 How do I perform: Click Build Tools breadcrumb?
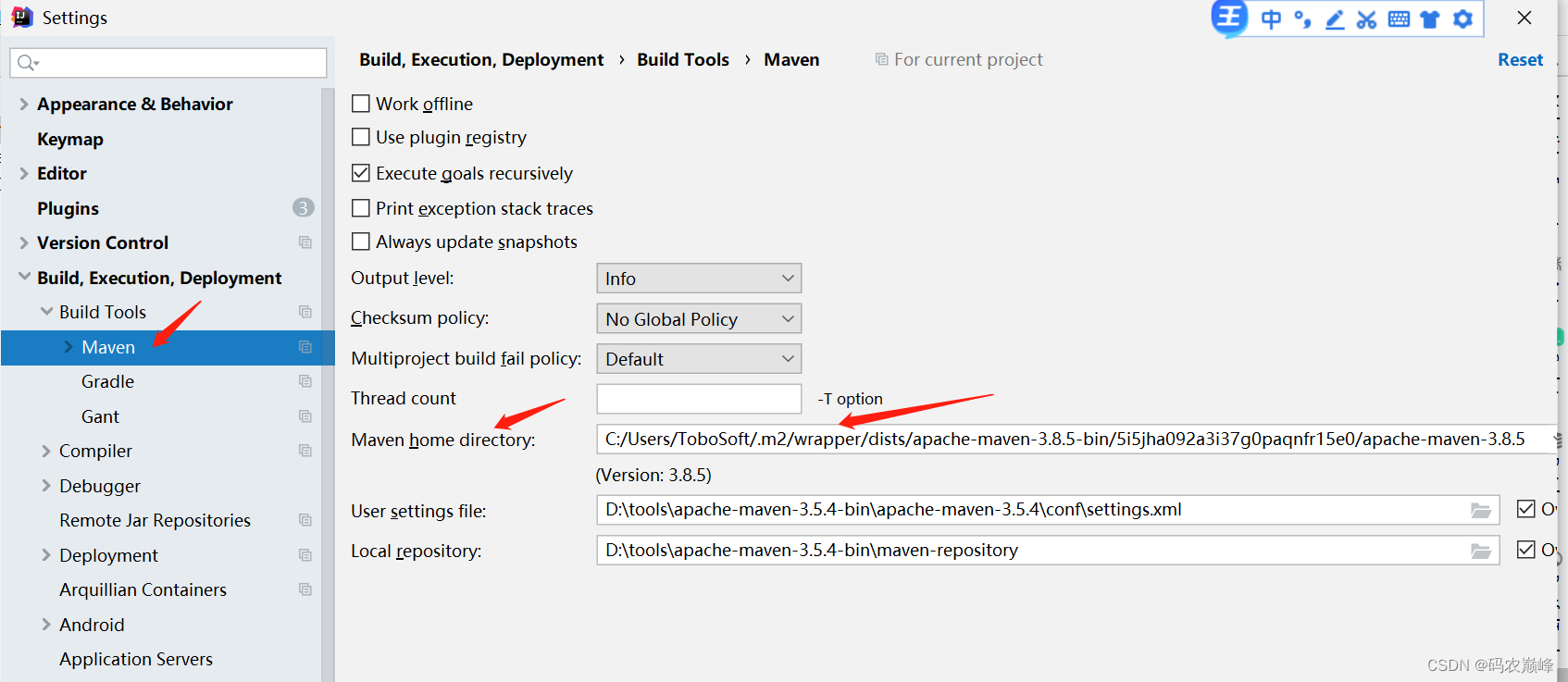pos(683,59)
